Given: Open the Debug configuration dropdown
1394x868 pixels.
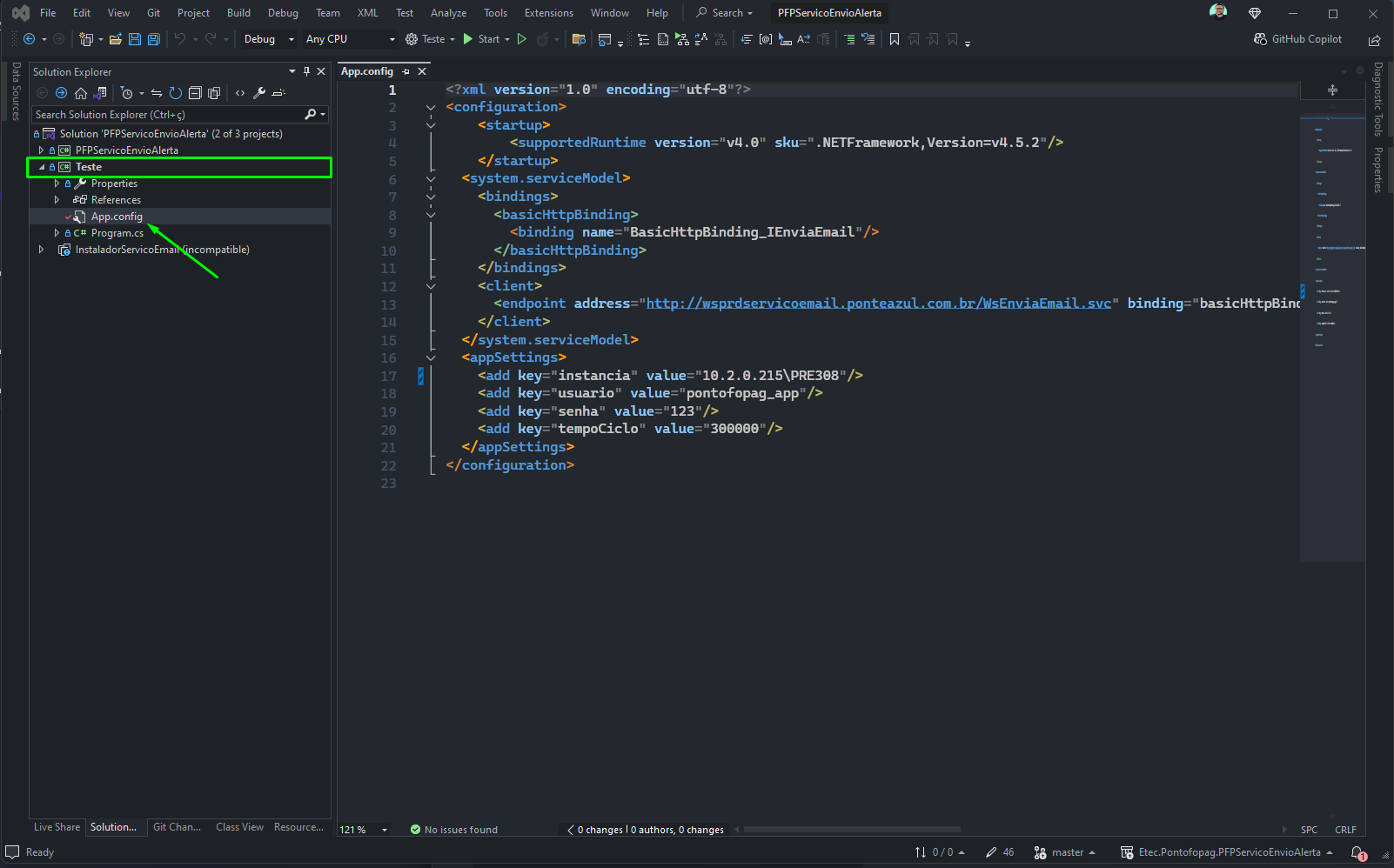Looking at the screenshot, I should (x=269, y=39).
